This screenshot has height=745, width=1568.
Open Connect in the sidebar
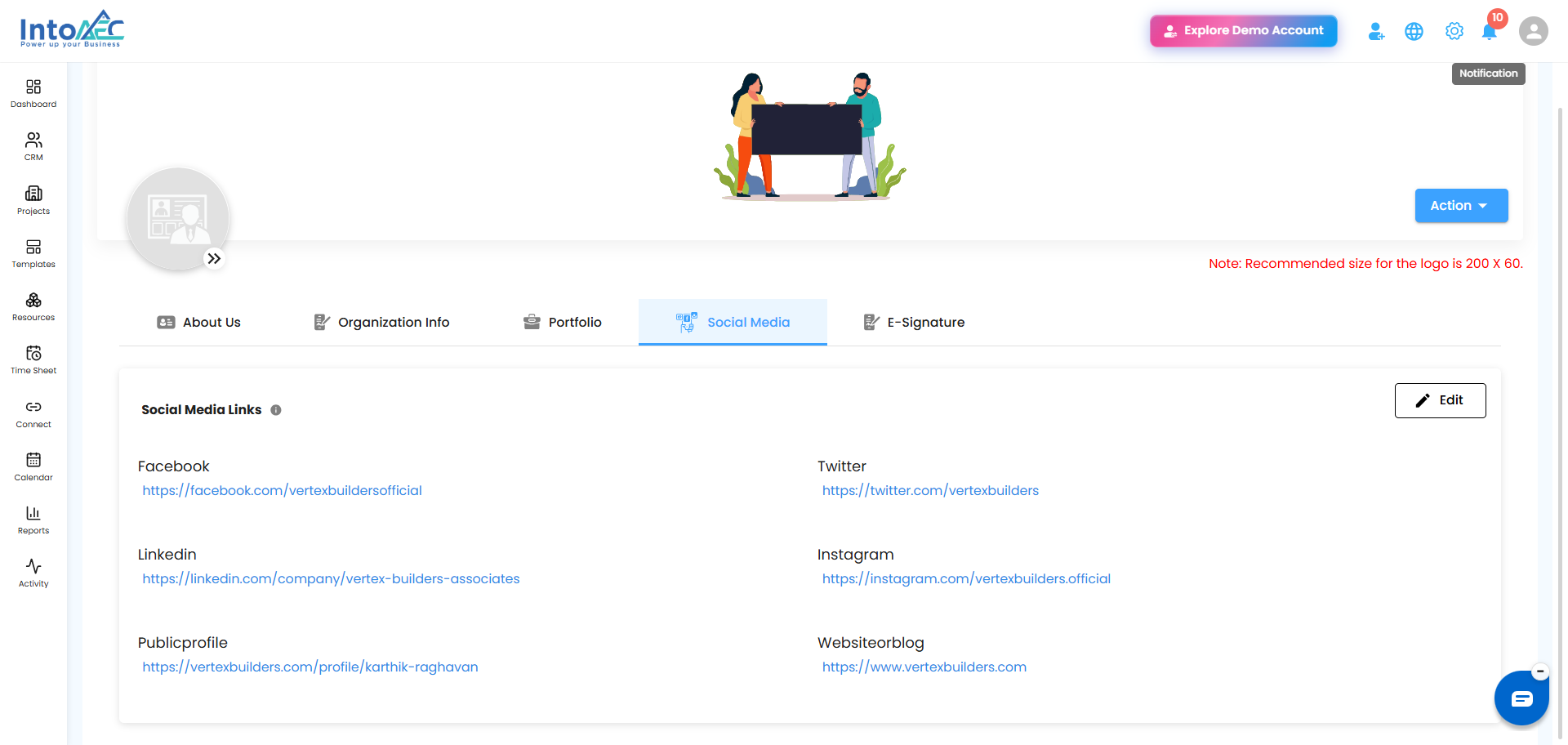coord(33,413)
